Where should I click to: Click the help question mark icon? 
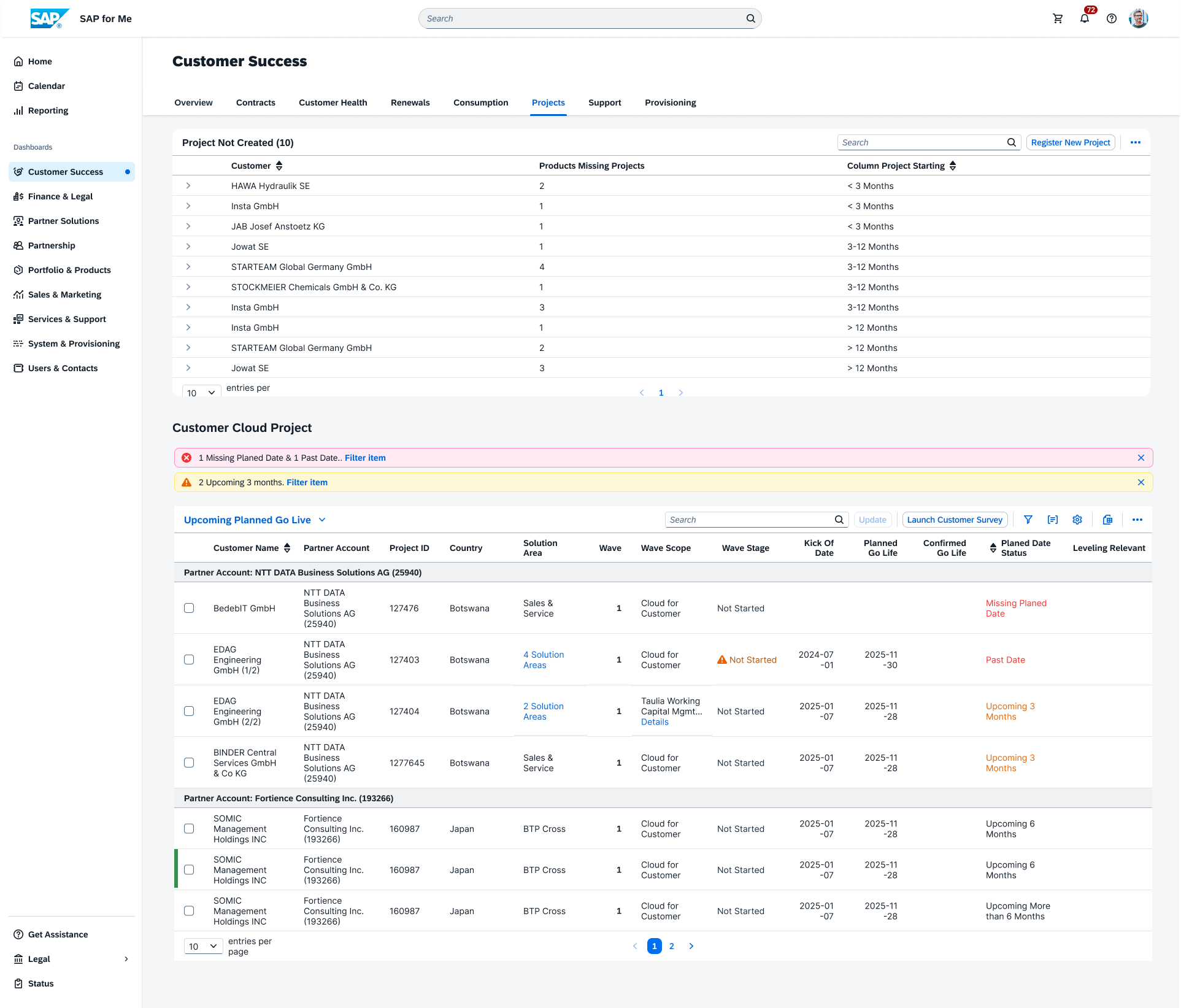[x=1112, y=18]
